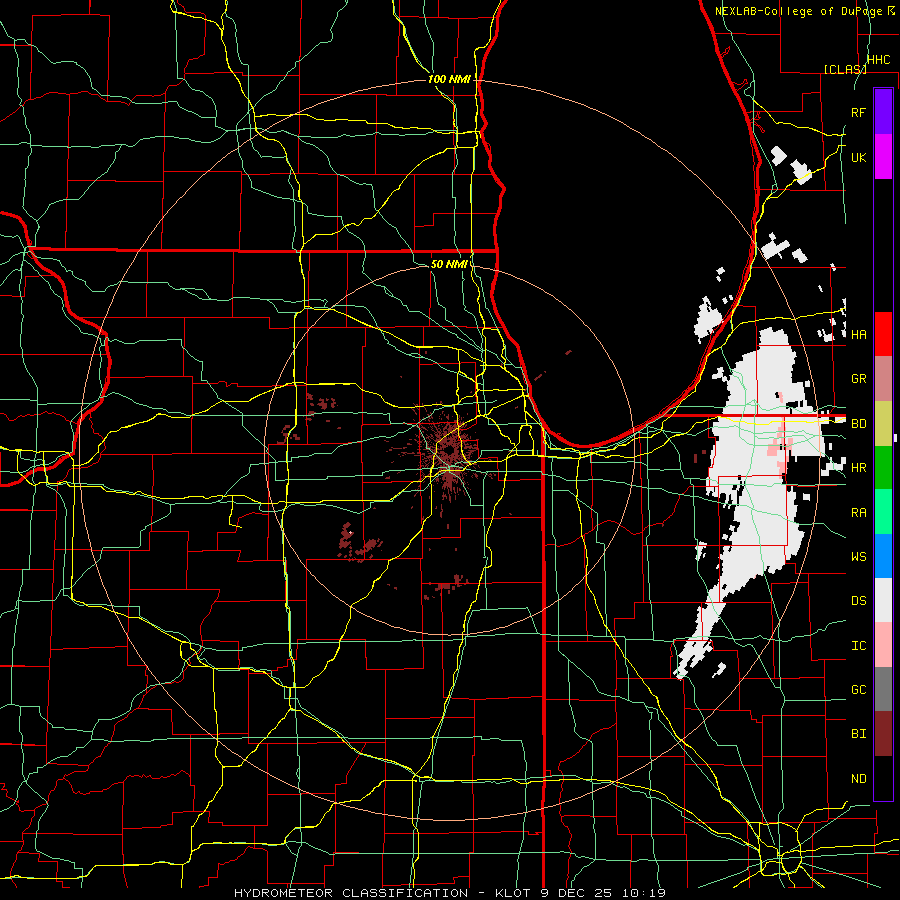The image size is (900, 900).
Task: Select the BD yellow-olive swatch
Action: click(883, 424)
